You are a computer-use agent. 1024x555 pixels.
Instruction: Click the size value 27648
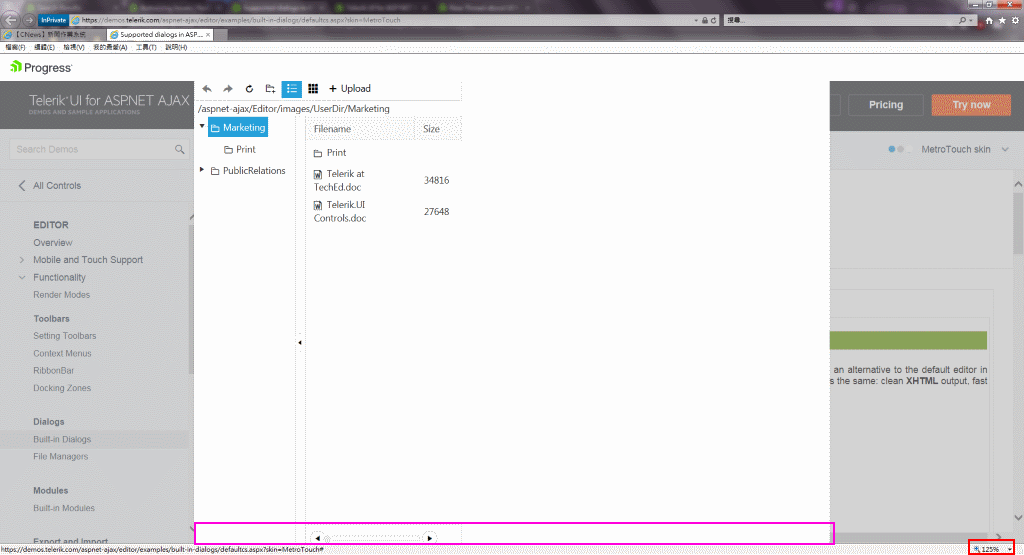tap(436, 212)
